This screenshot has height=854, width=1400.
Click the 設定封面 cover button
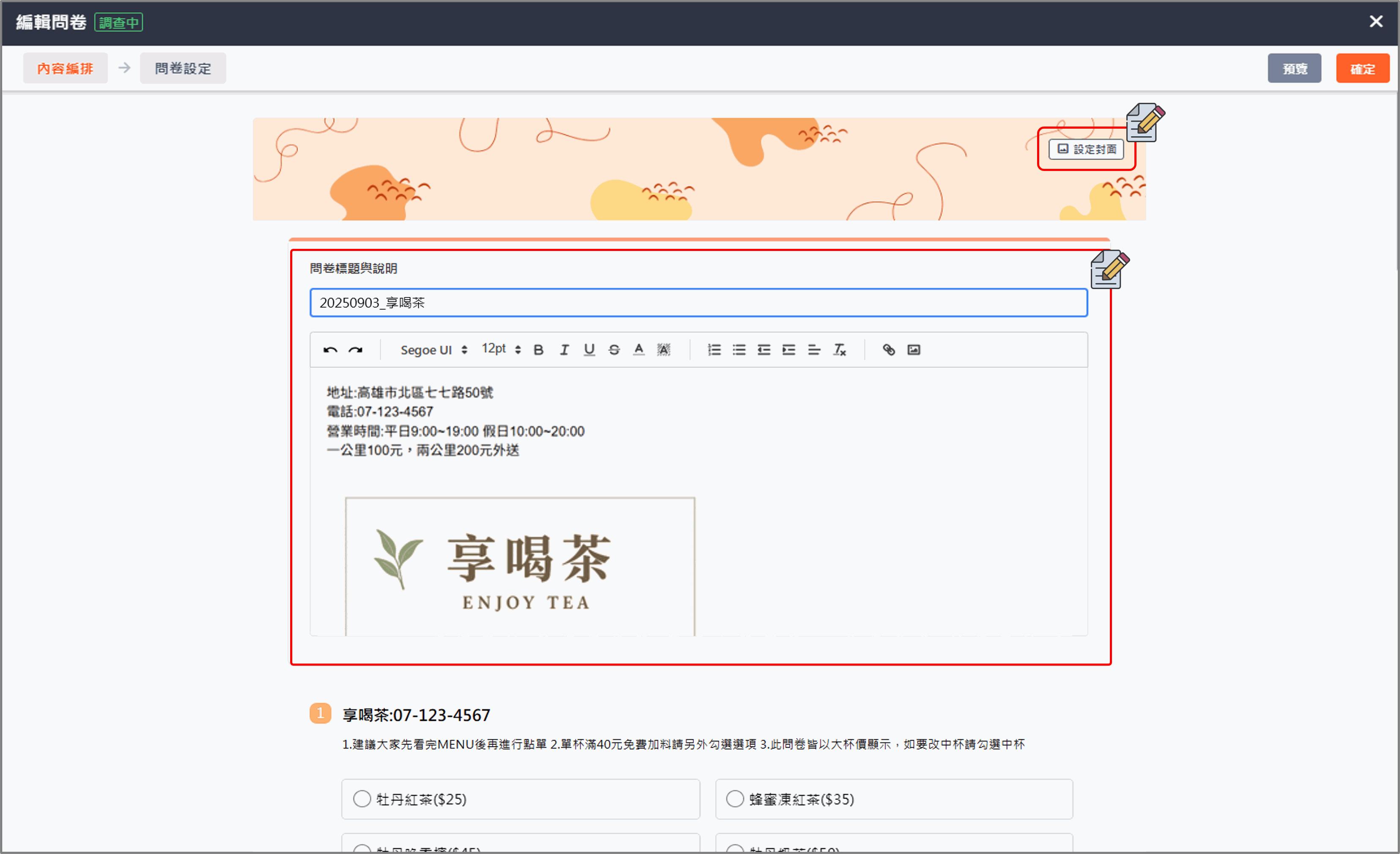[x=1086, y=149]
